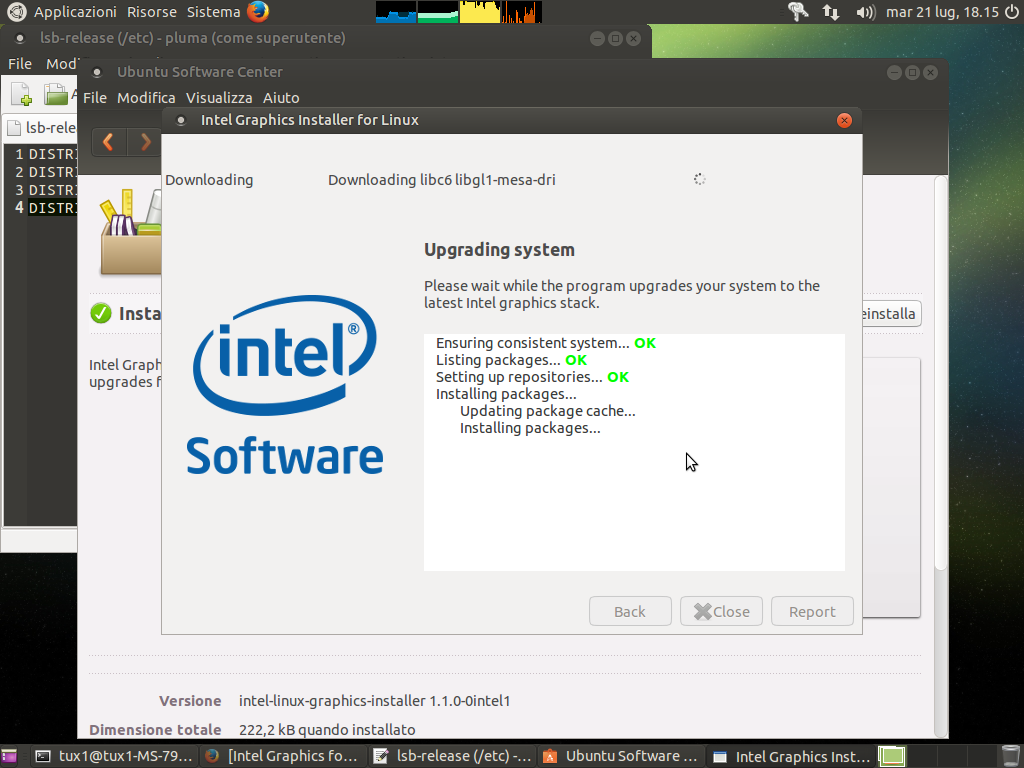
Task: Click the new document icon in pluma
Action: click(x=21, y=95)
